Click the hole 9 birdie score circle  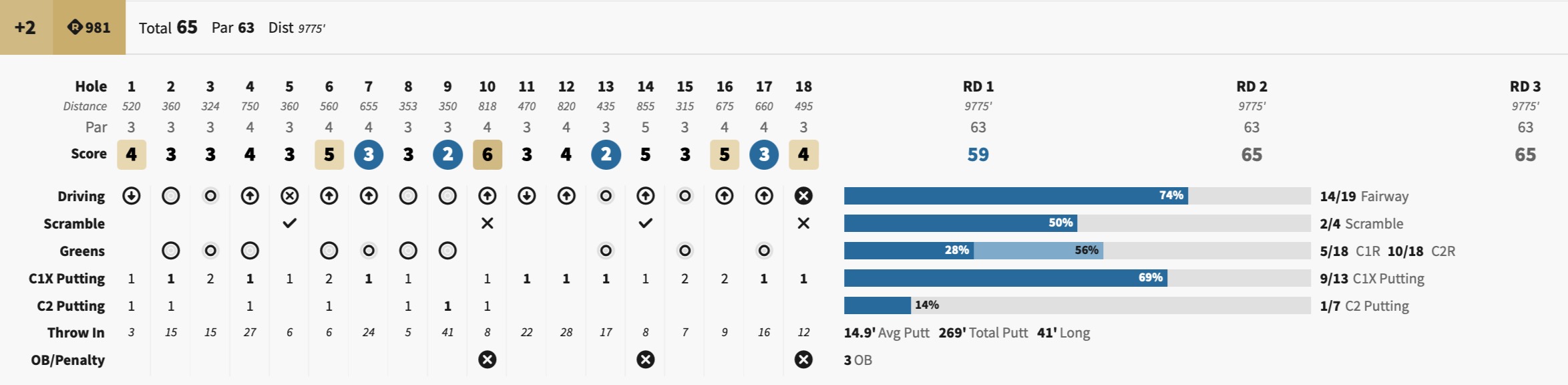pyautogui.click(x=447, y=155)
